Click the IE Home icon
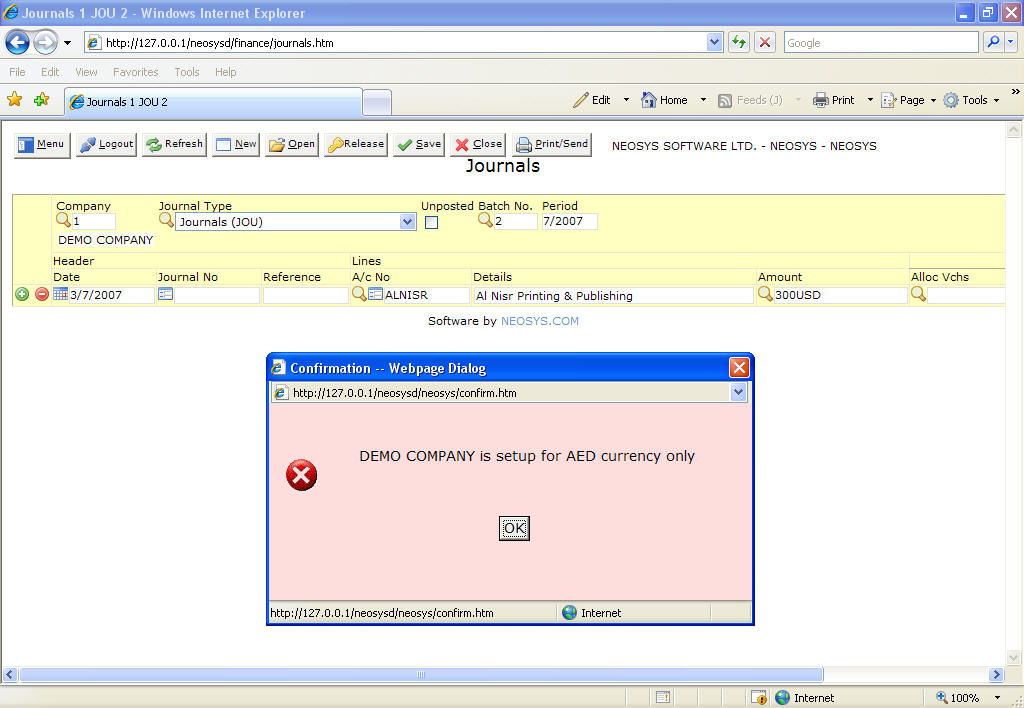 [x=648, y=100]
